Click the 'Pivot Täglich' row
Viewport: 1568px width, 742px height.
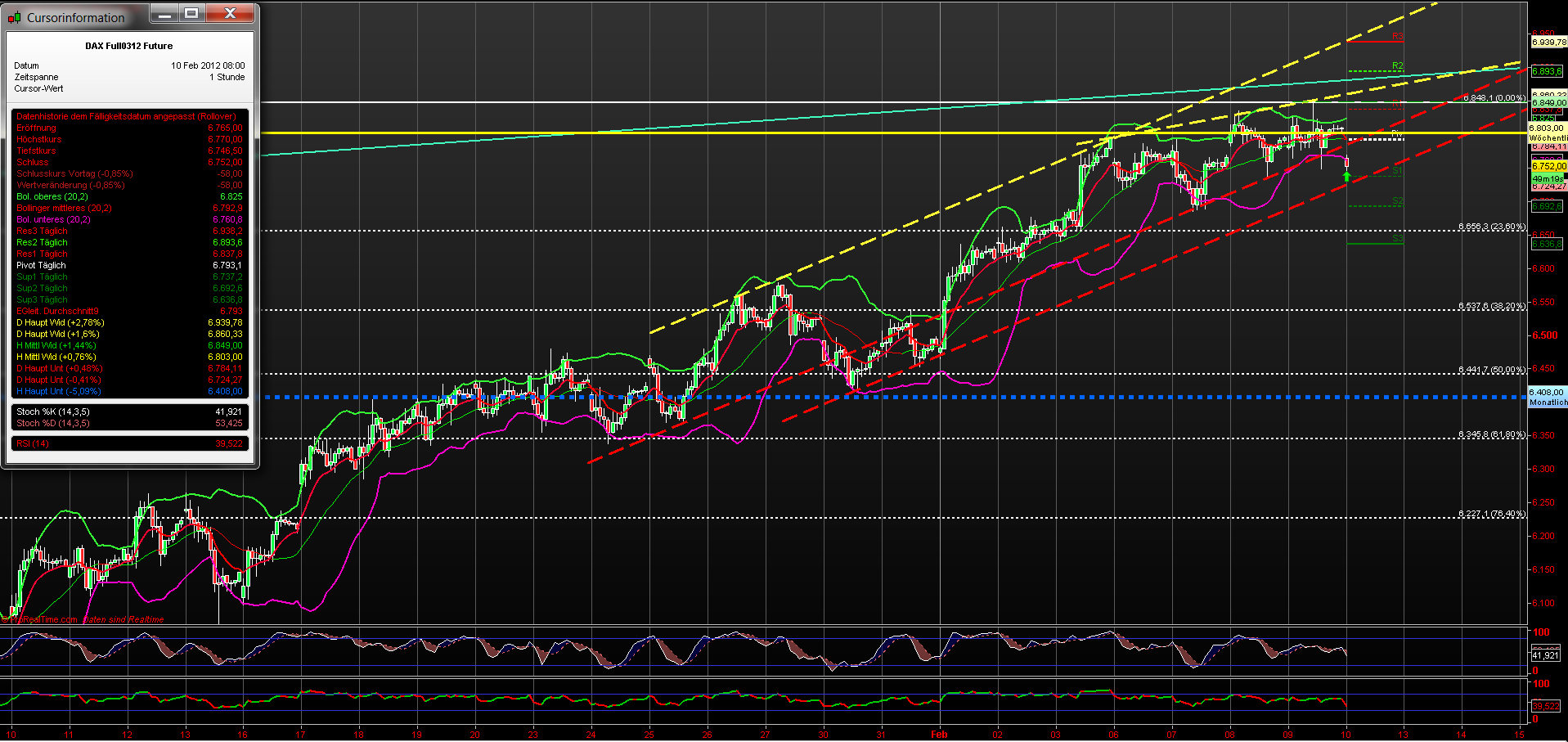point(129,265)
